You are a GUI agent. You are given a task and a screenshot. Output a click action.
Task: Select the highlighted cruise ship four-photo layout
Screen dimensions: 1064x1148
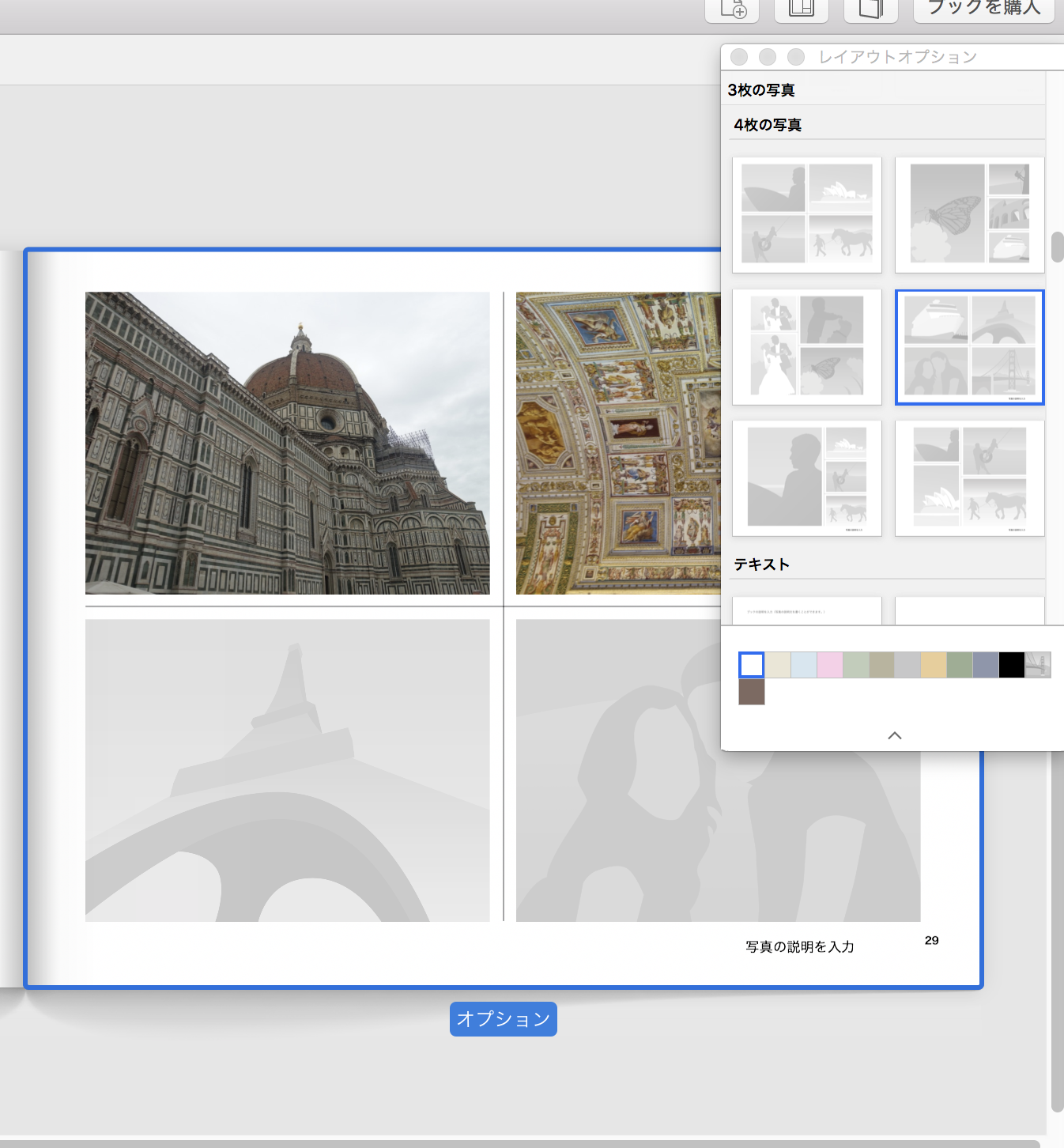(x=970, y=347)
